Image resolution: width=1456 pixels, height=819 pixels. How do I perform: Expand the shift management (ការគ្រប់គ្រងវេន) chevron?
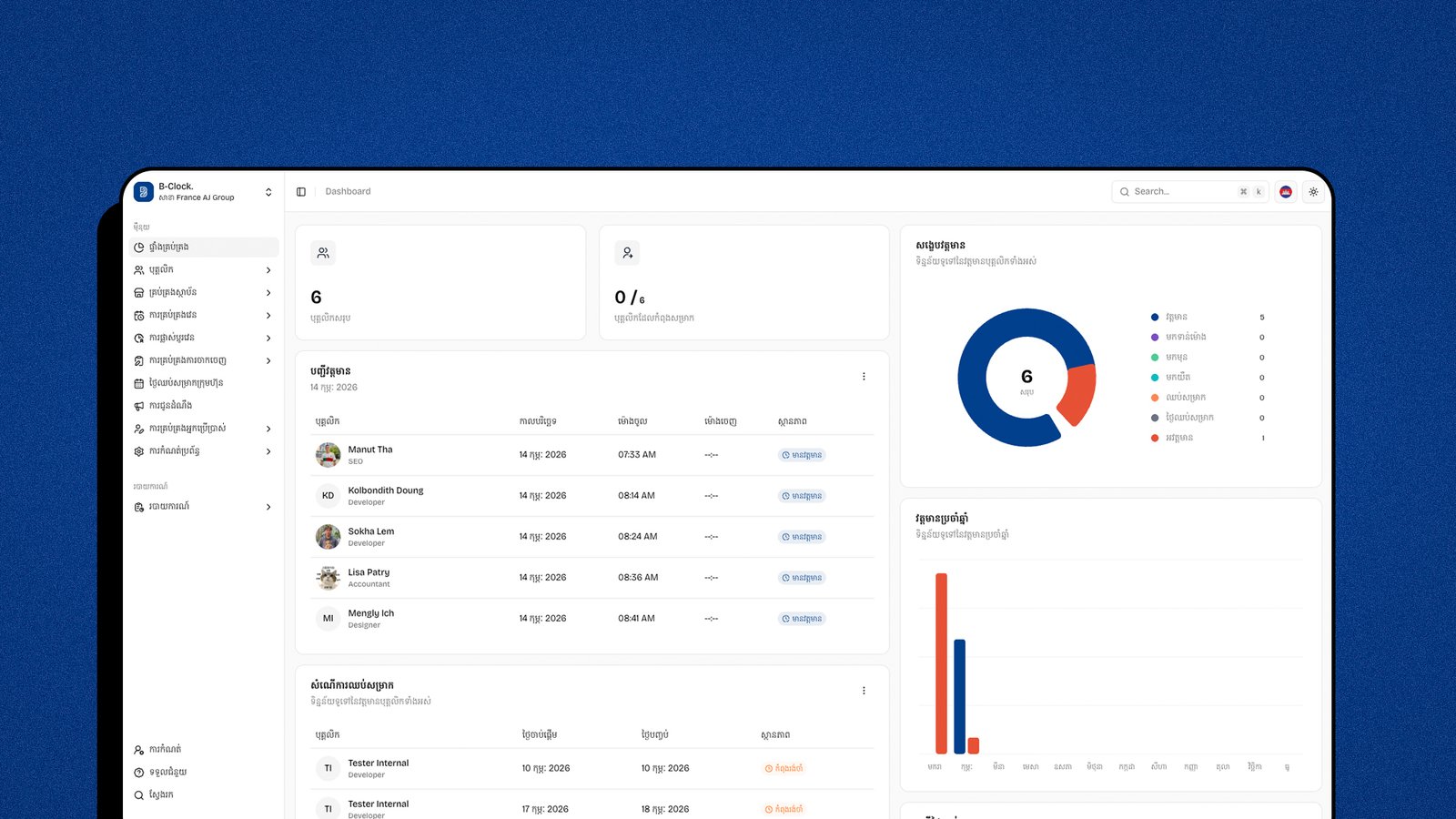click(268, 316)
